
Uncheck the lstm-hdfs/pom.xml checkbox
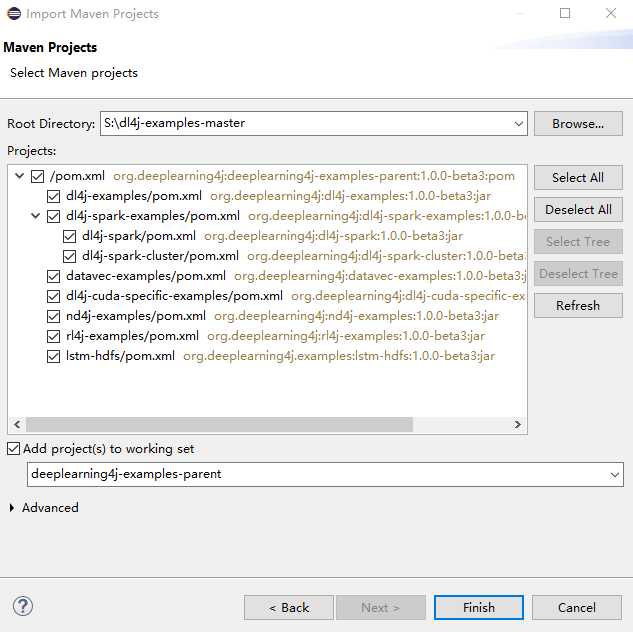(x=53, y=356)
